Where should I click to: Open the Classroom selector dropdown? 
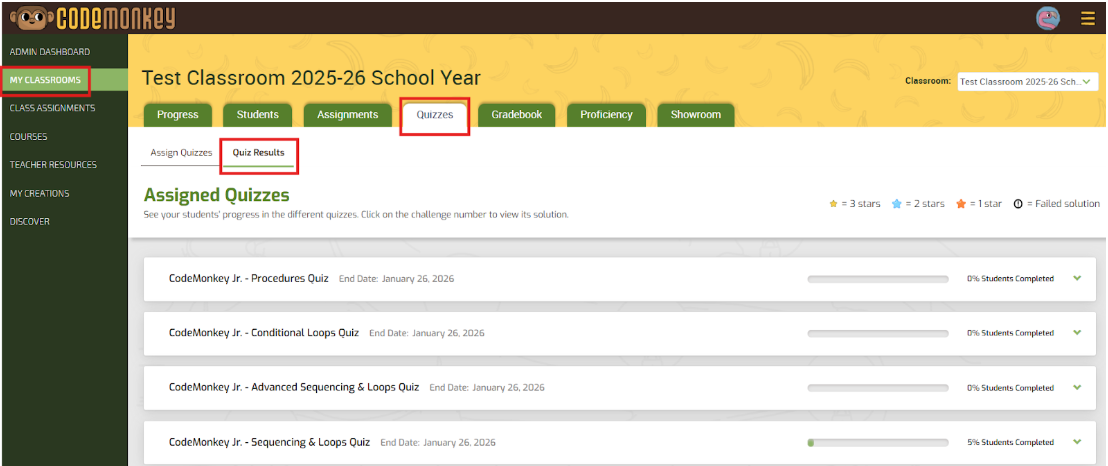pos(1027,81)
